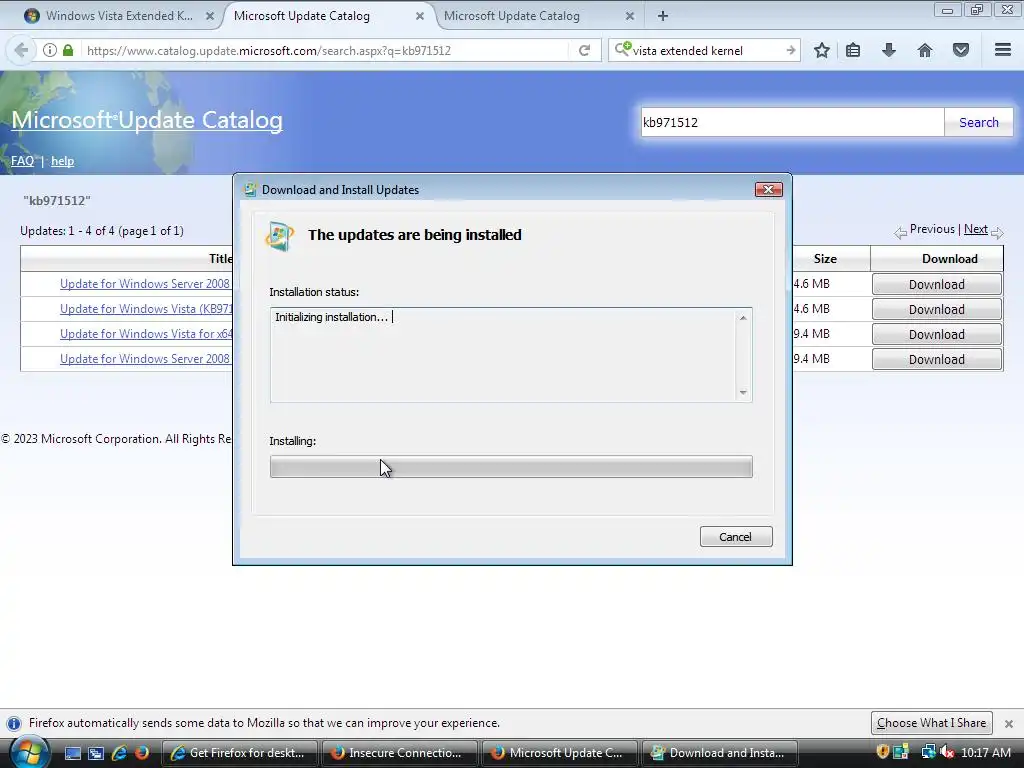Image resolution: width=1024 pixels, height=768 pixels.
Task: Click Show Desktop quick launch icon
Action: [x=72, y=753]
